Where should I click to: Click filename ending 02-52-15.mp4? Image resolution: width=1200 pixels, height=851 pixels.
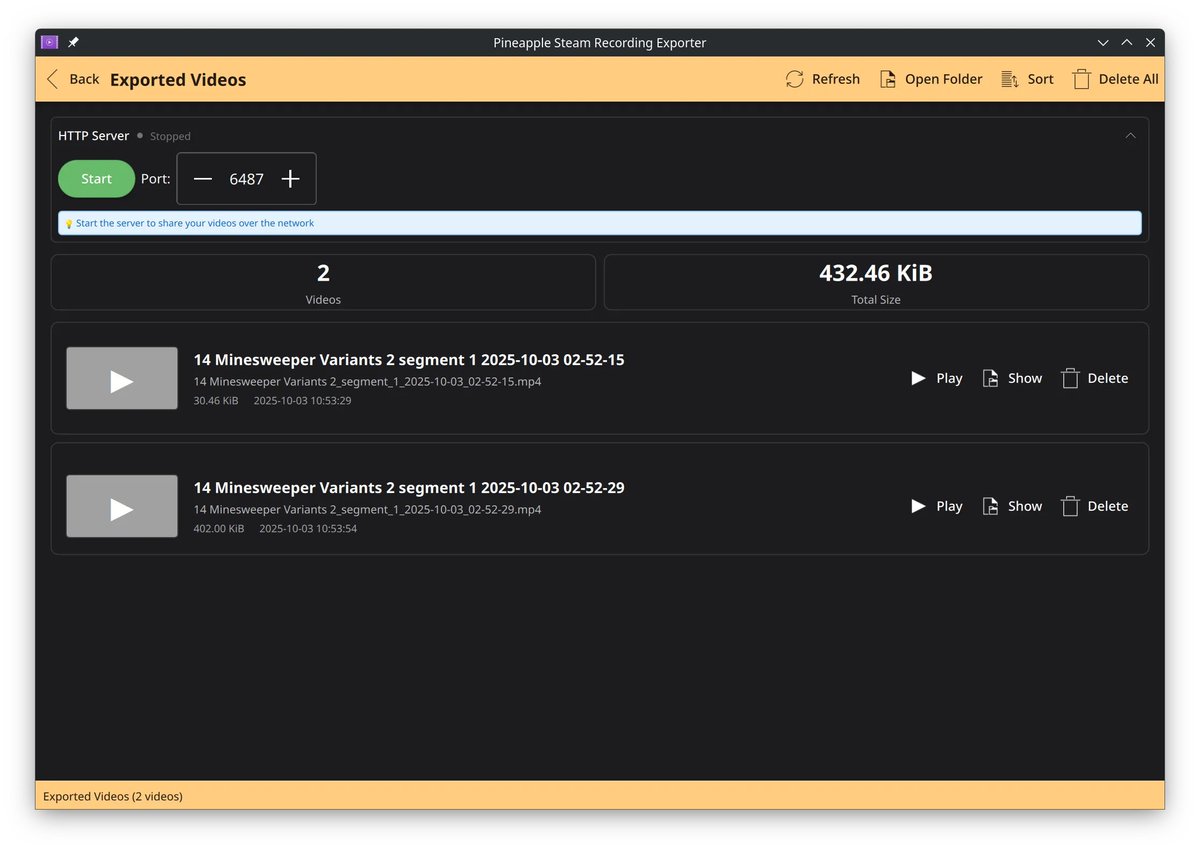tap(367, 382)
